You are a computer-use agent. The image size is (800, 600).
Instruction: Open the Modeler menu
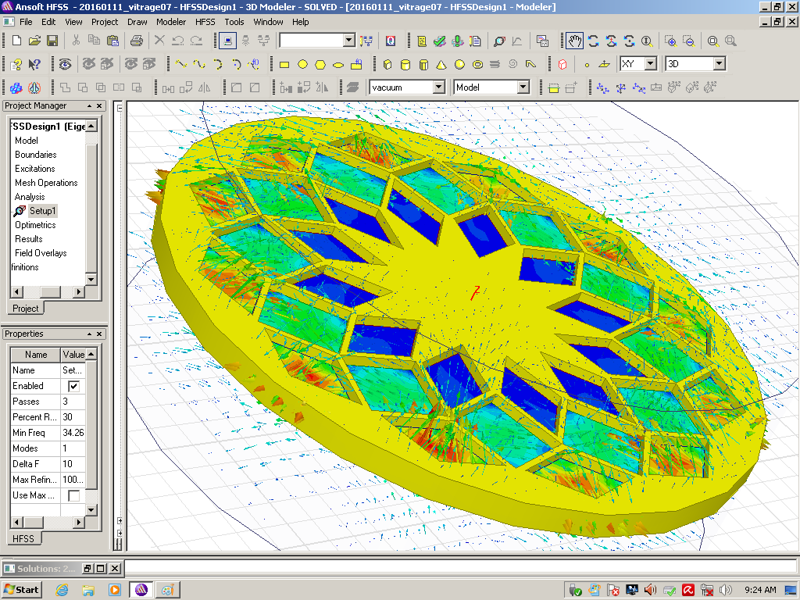click(171, 21)
